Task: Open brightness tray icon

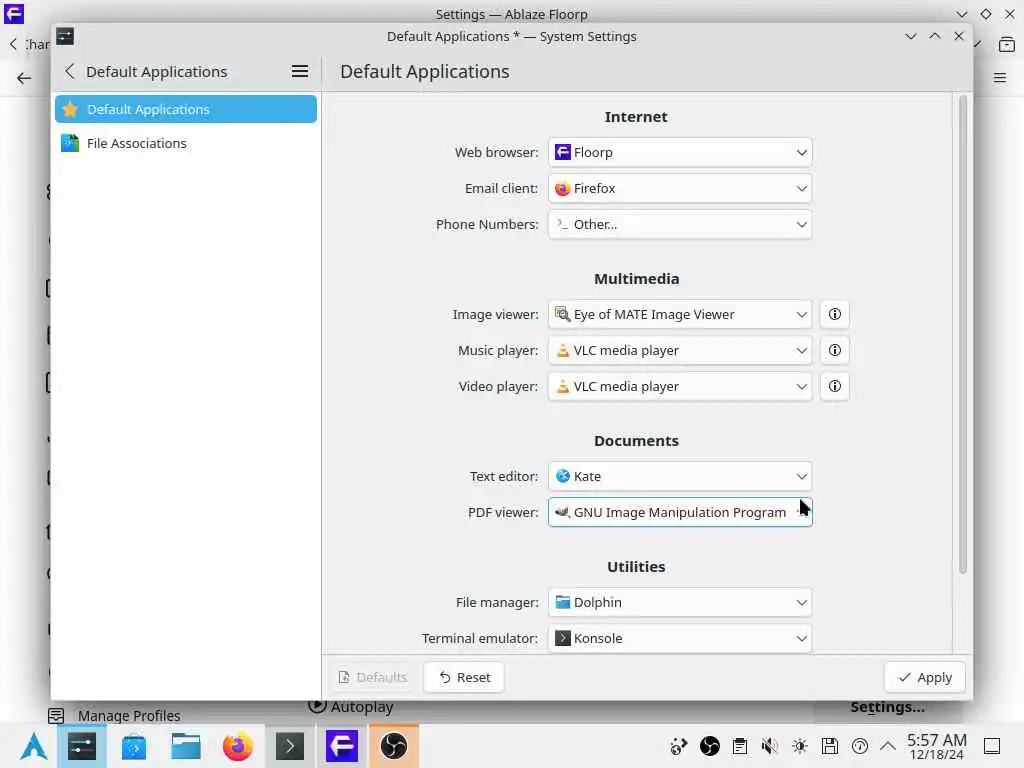Action: pos(799,746)
